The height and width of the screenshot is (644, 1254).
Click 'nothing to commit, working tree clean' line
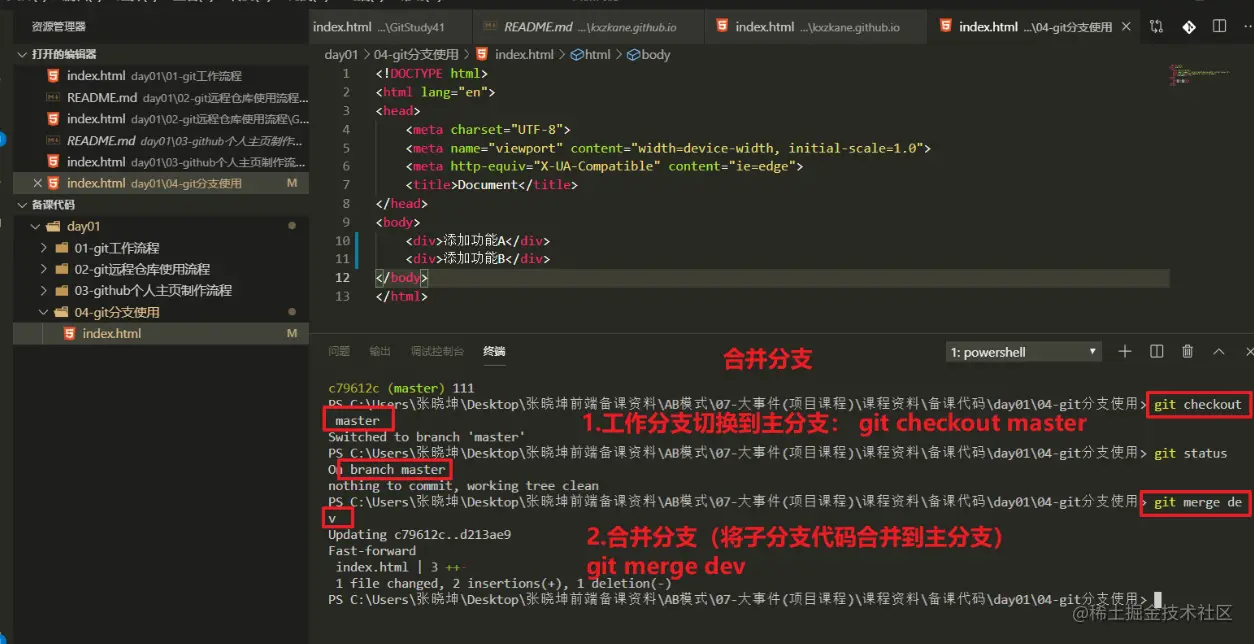pos(463,486)
